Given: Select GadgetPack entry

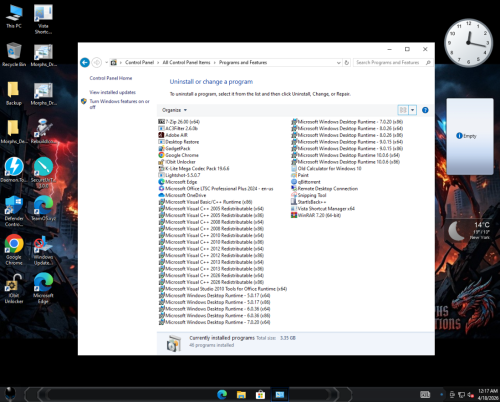Looking at the screenshot, I should 174,148.
